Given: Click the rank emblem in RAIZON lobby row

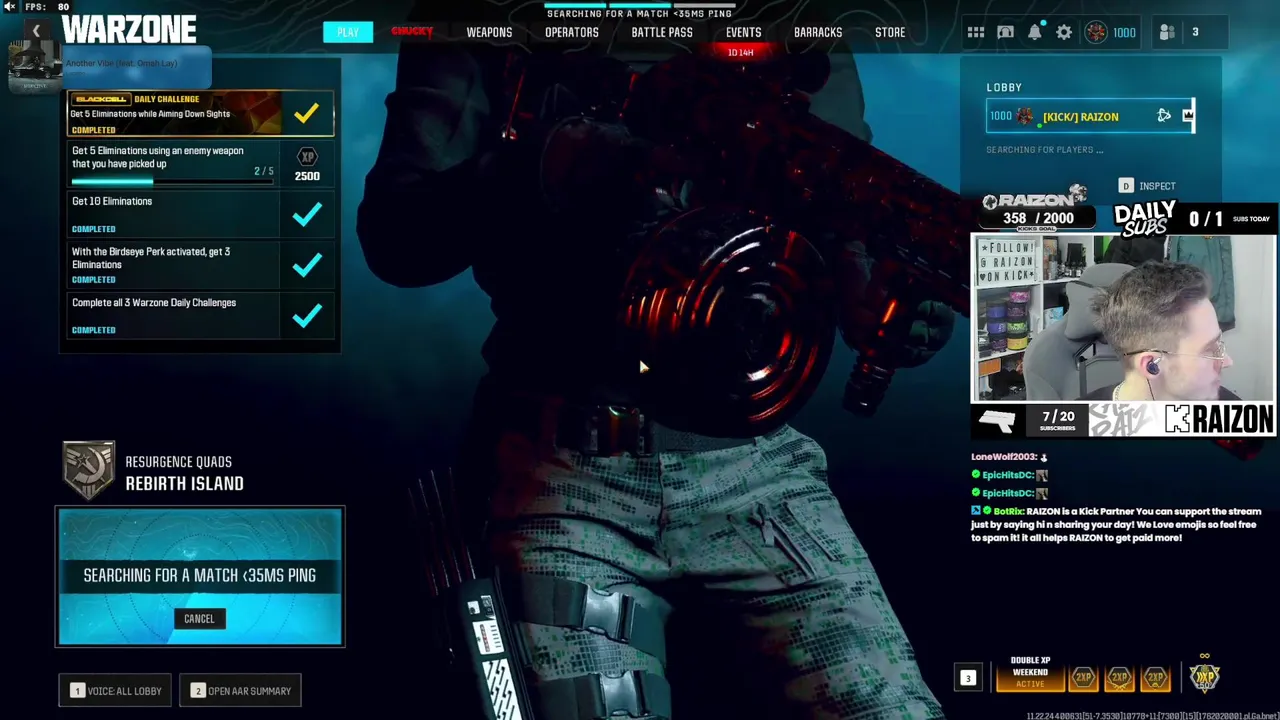Looking at the screenshot, I should [1026, 116].
